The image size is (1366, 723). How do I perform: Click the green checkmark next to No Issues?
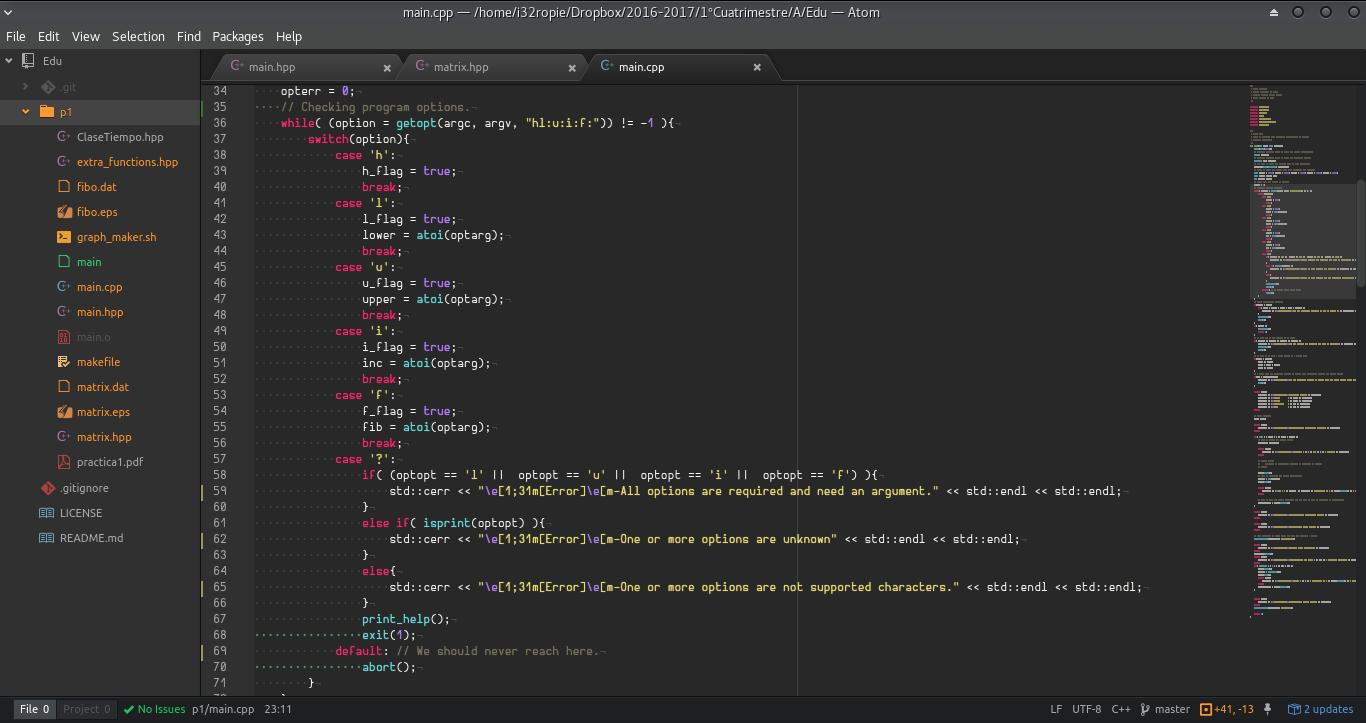[128, 709]
